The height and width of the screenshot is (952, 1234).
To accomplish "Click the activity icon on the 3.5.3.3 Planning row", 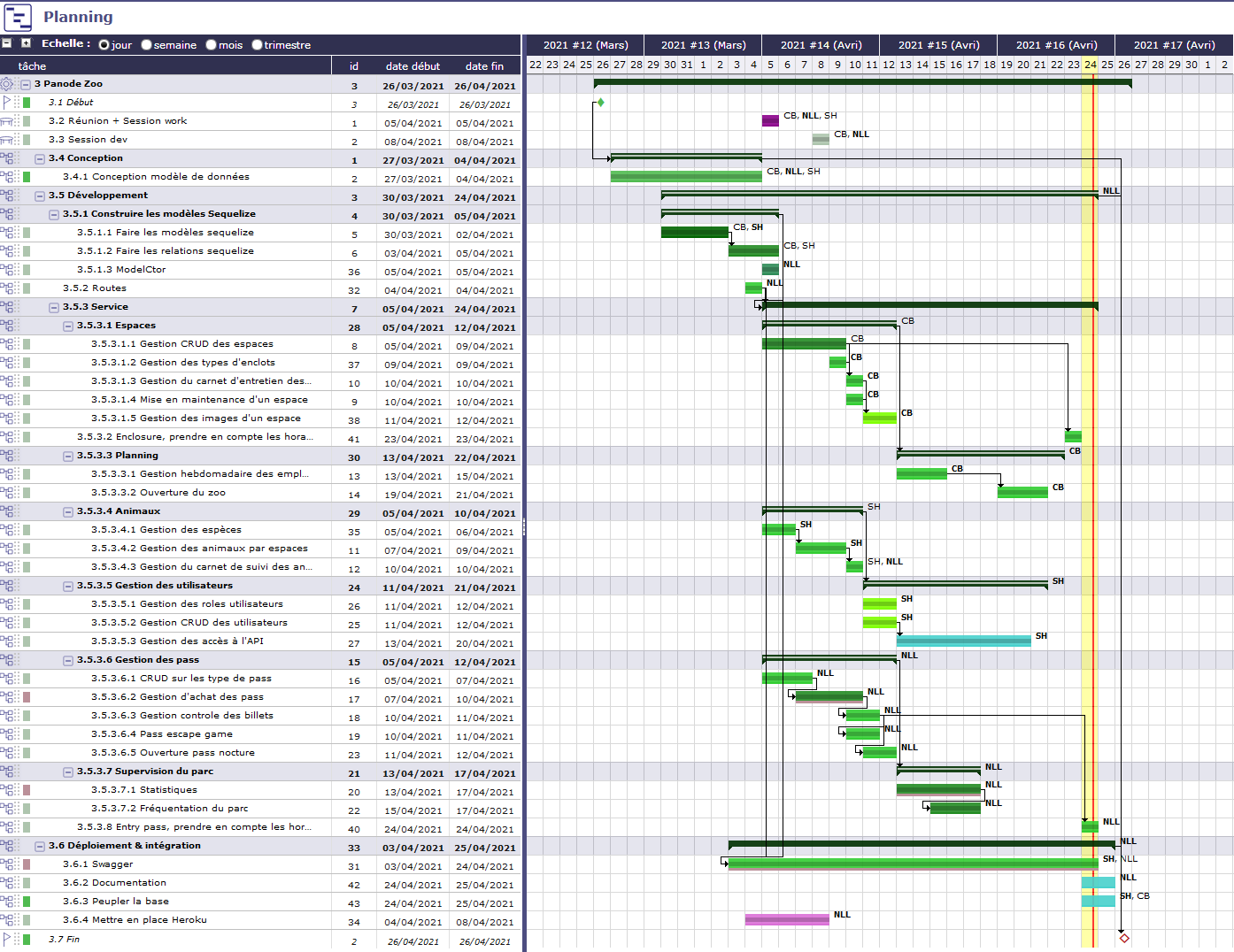I will [x=8, y=456].
